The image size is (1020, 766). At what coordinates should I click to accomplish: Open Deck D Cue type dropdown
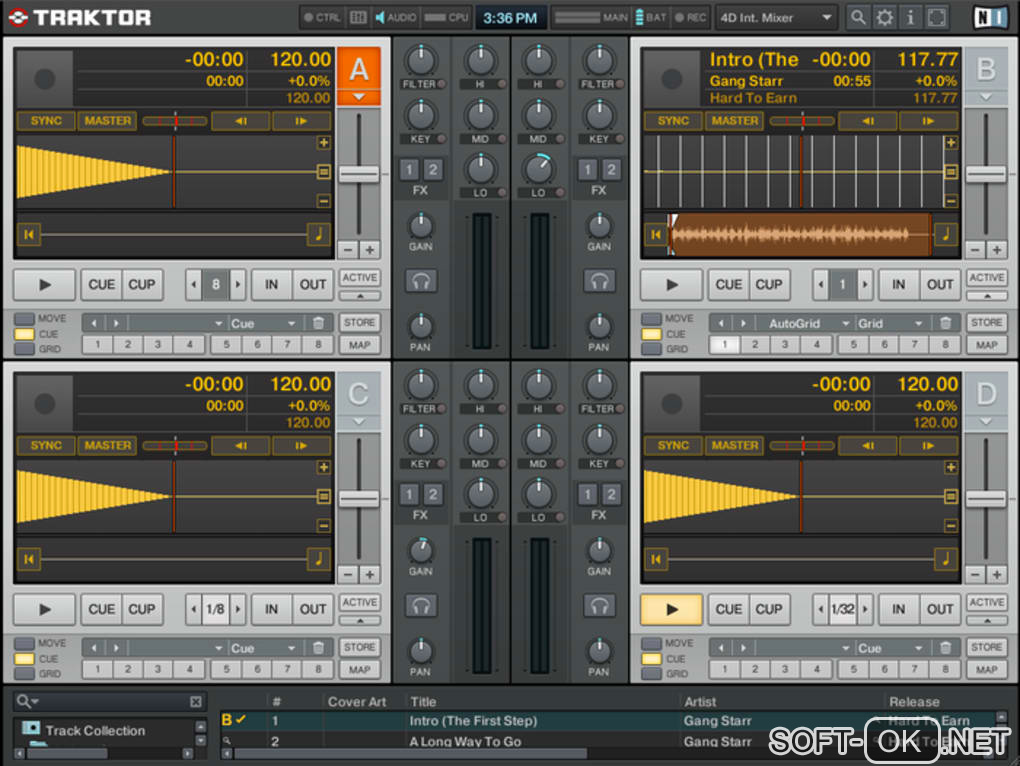point(891,648)
